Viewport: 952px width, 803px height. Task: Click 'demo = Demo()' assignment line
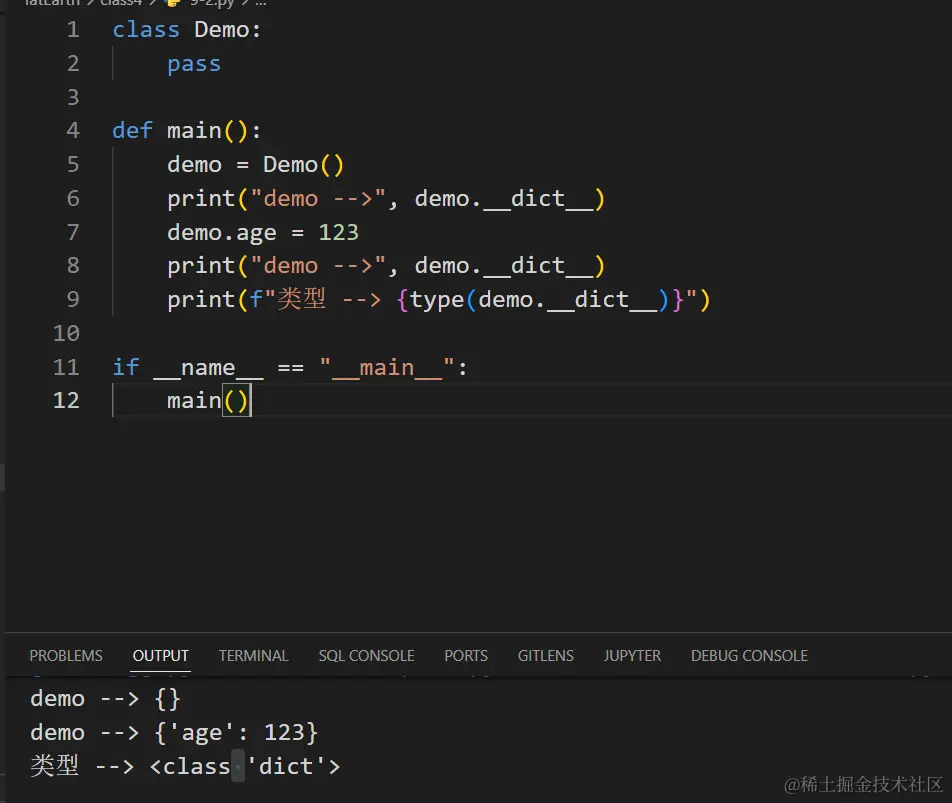point(256,164)
